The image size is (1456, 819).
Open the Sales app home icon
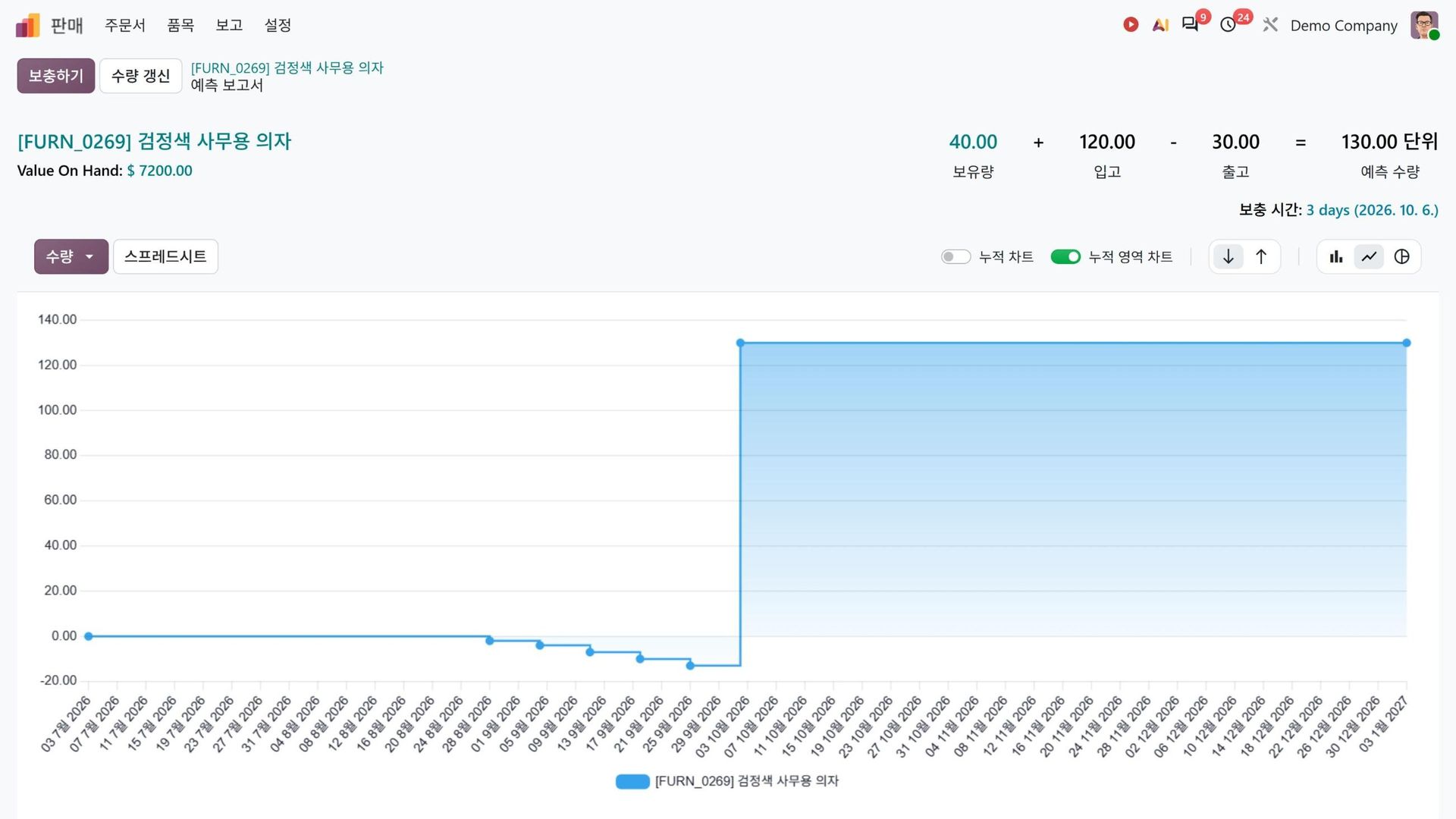coord(27,25)
